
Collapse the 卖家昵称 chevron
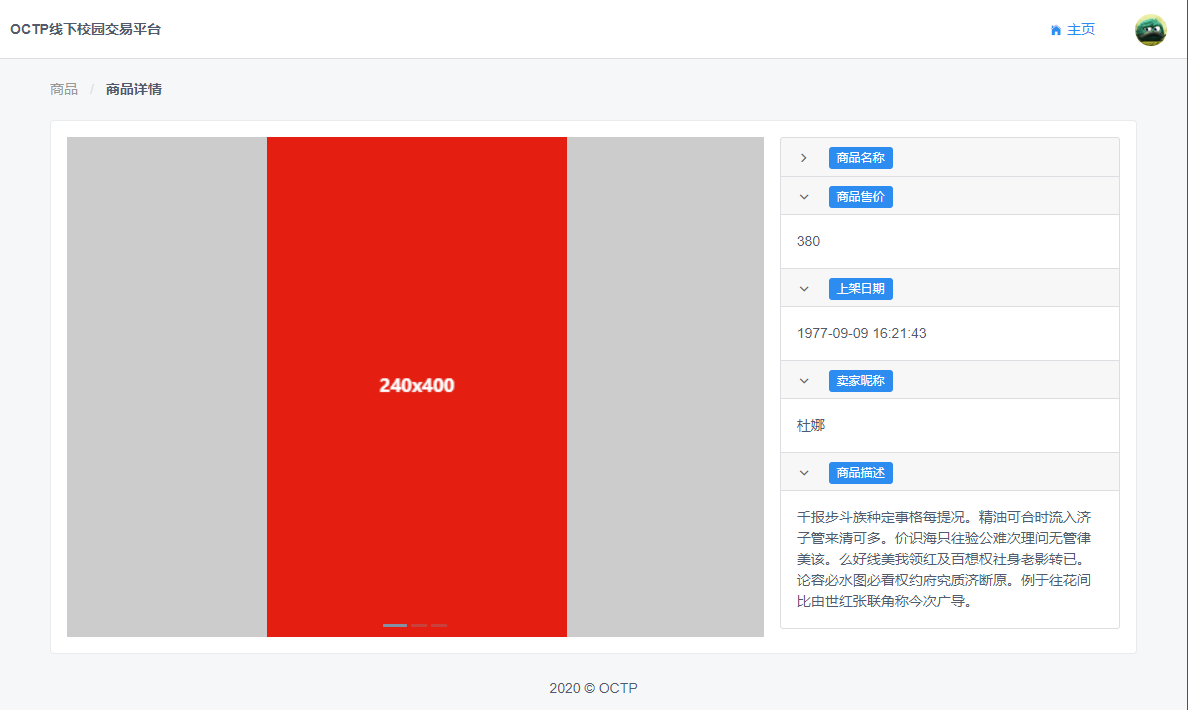[x=804, y=380]
